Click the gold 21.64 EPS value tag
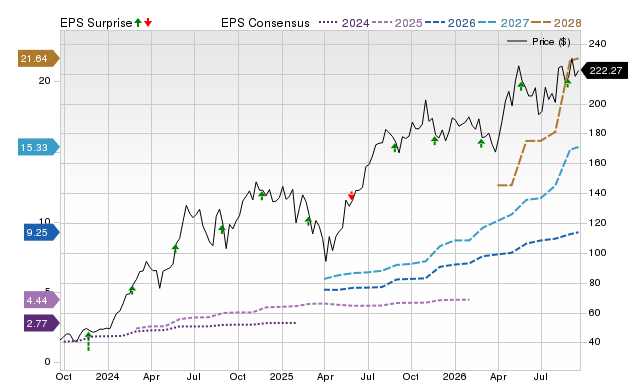The height and width of the screenshot is (382, 640). tap(38, 58)
